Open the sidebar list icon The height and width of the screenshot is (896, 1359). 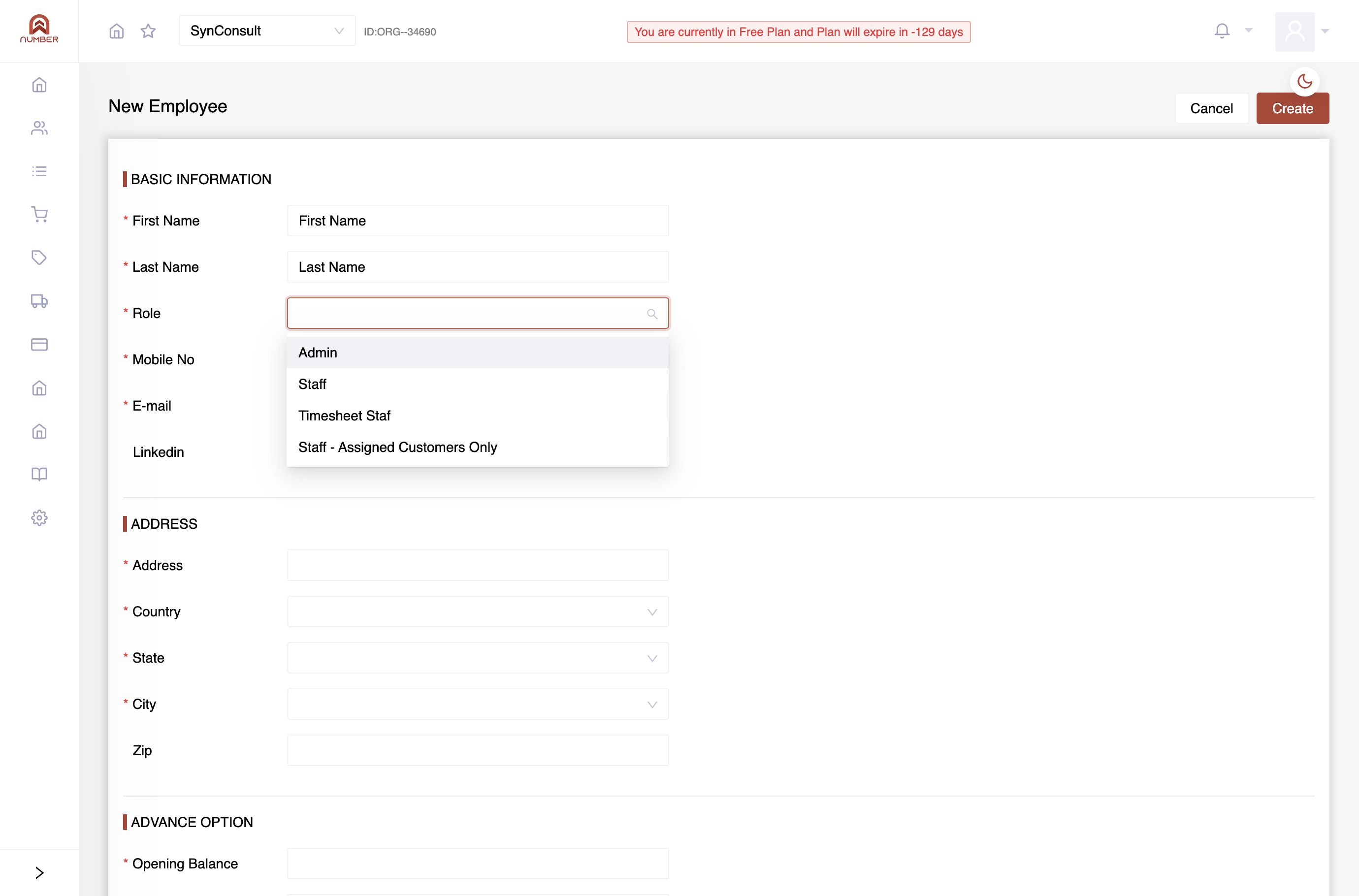pyautogui.click(x=39, y=171)
